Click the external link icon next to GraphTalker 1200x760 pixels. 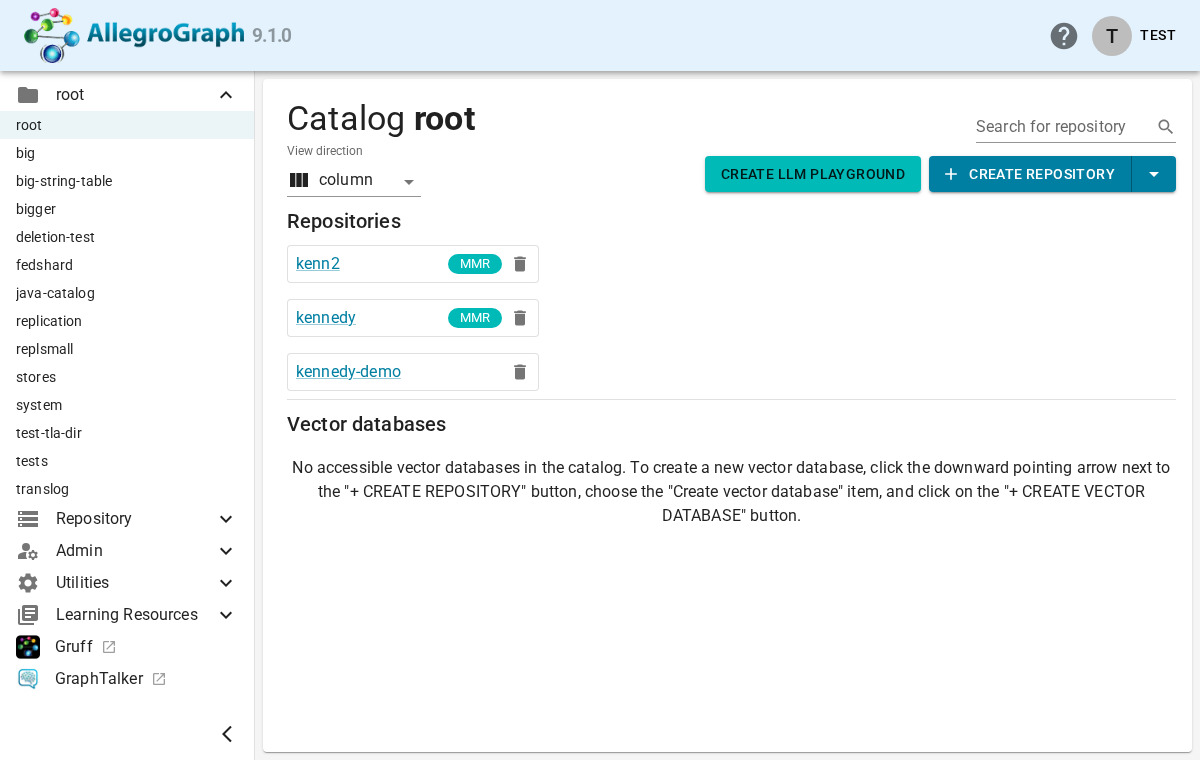tap(159, 679)
